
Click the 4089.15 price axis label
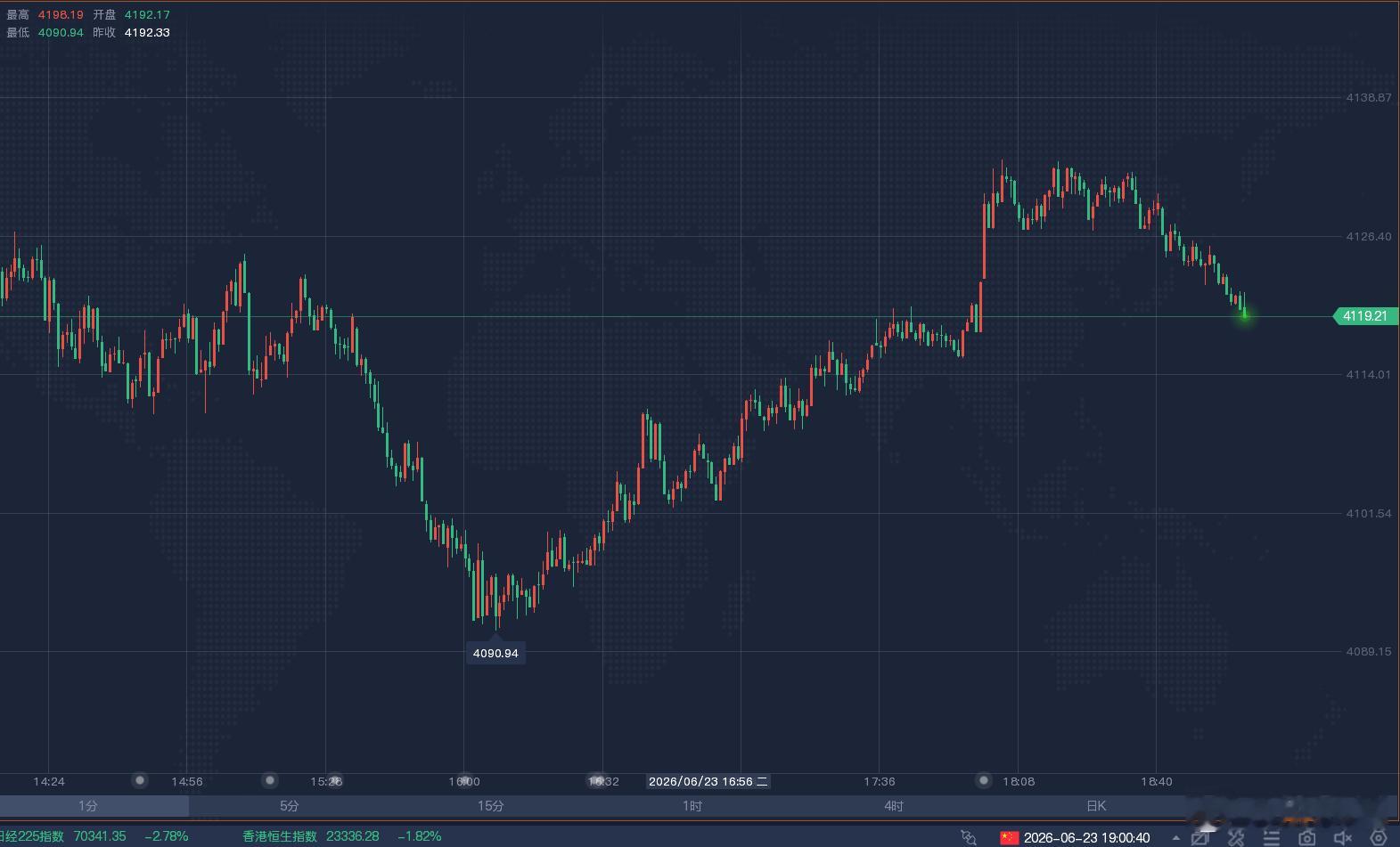coord(1368,651)
